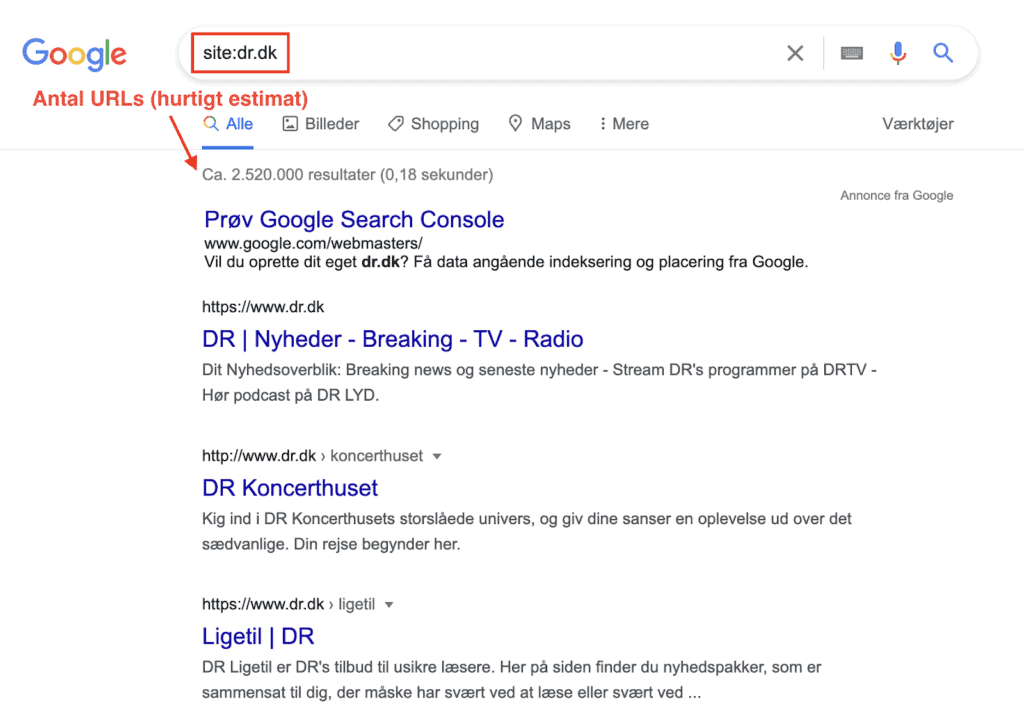Expand the ligetil result dropdown arrow
The width and height of the screenshot is (1024, 725).
(389, 605)
